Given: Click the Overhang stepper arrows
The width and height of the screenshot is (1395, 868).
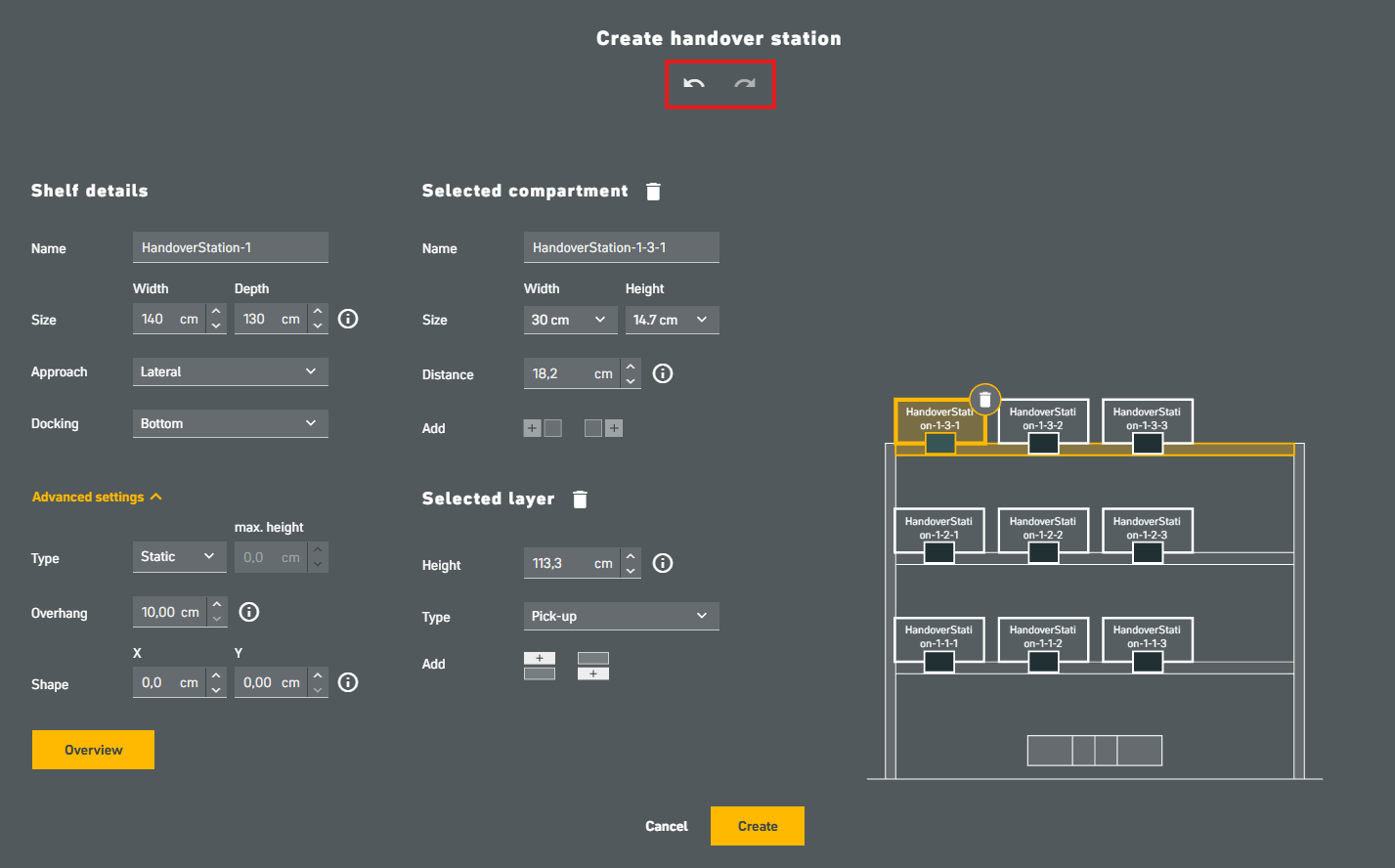Looking at the screenshot, I should coord(217,612).
